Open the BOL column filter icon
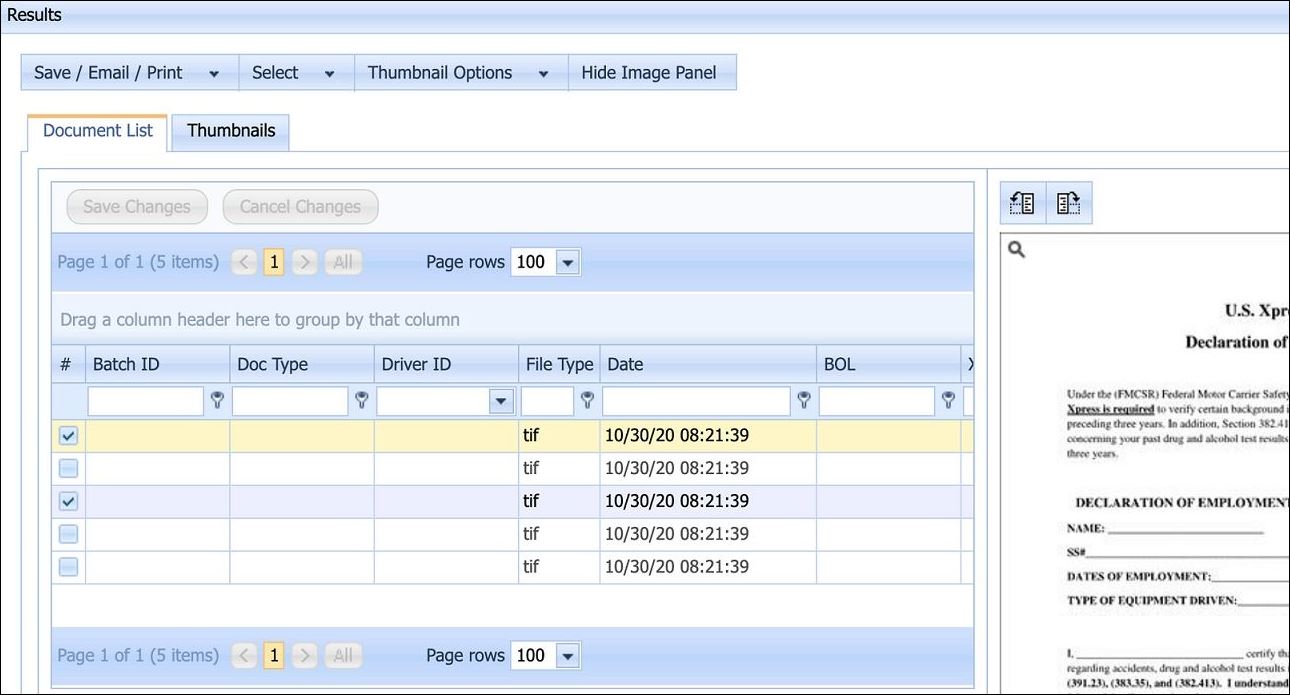 pos(948,401)
